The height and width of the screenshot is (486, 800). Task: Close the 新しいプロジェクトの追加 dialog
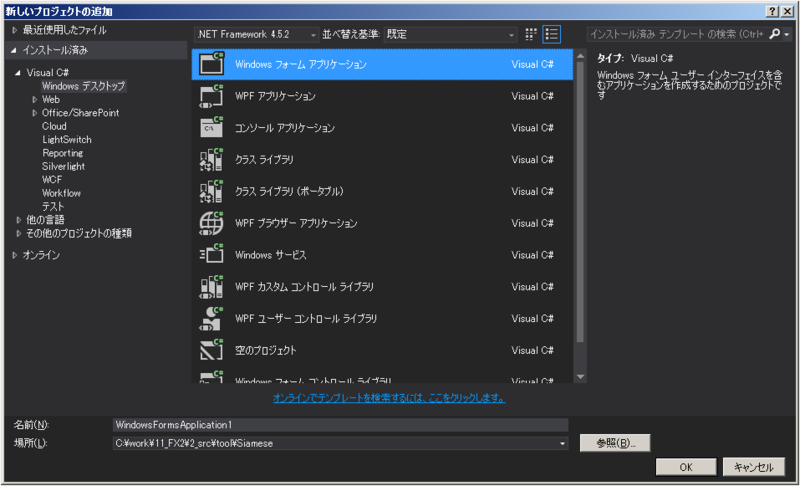click(x=787, y=11)
